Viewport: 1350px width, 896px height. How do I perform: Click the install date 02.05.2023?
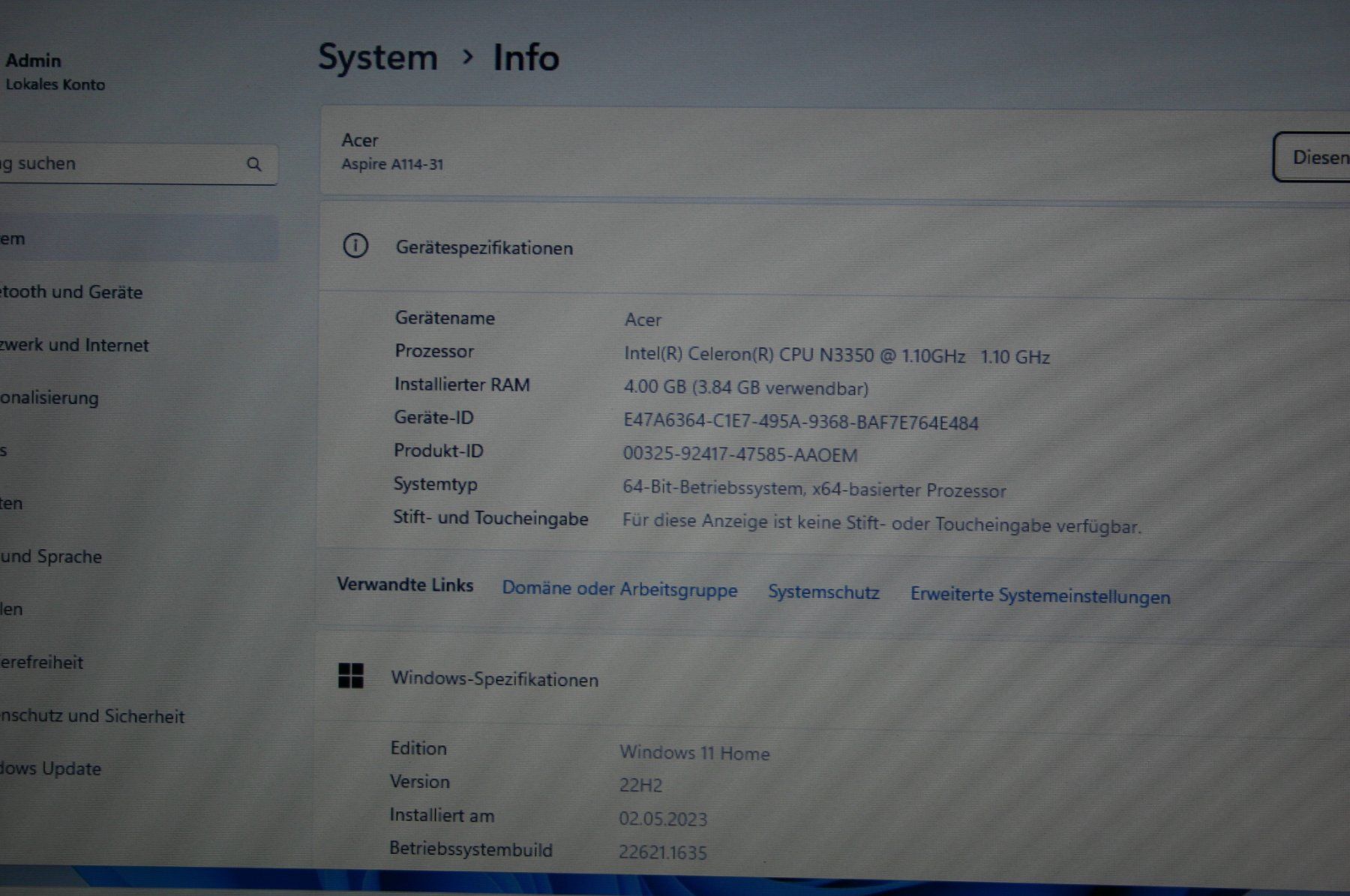click(663, 819)
